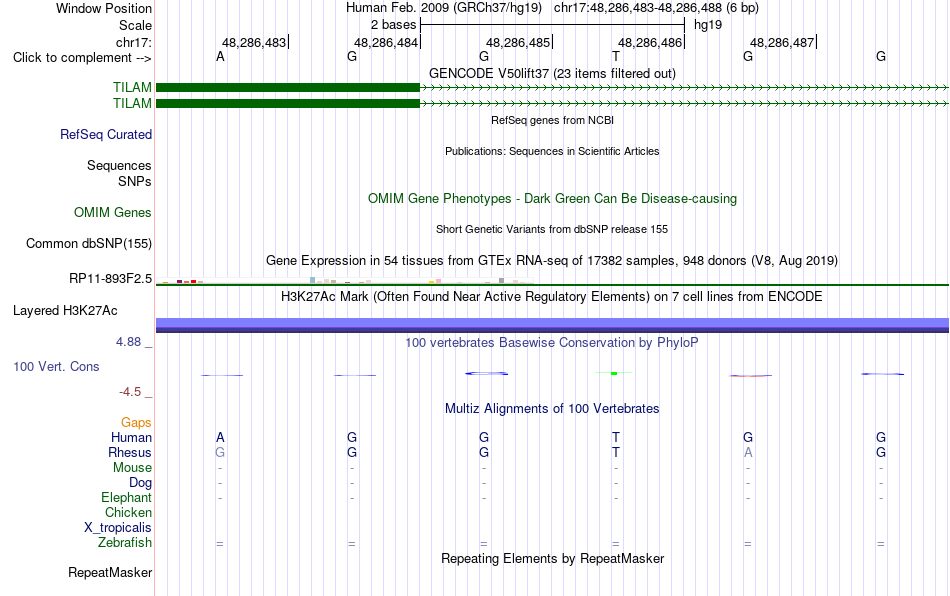Open 'Publications: Sequences in Scientific Articles' title
This screenshot has height=596, width=950.
552,151
